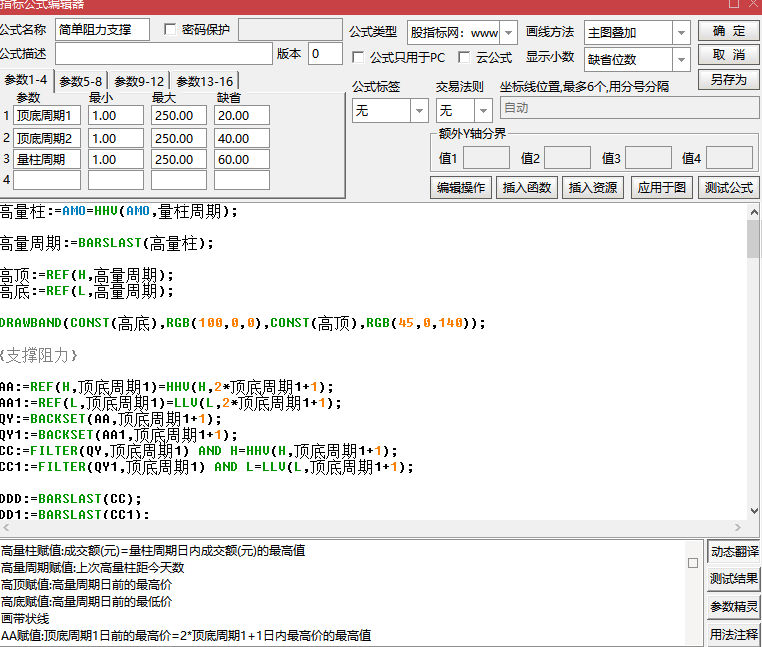The width and height of the screenshot is (762, 647).
Task: Open the 公式标签 dropdown
Action: pyautogui.click(x=419, y=111)
